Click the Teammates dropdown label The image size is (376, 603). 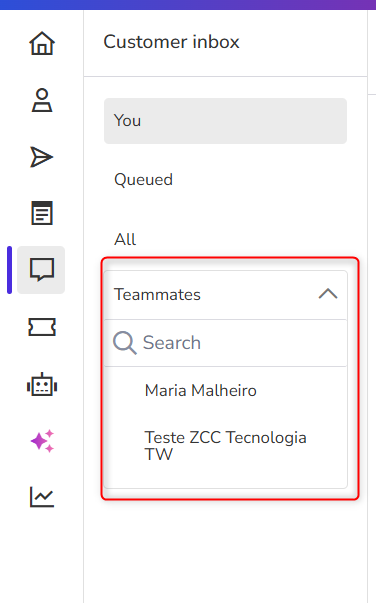click(157, 295)
